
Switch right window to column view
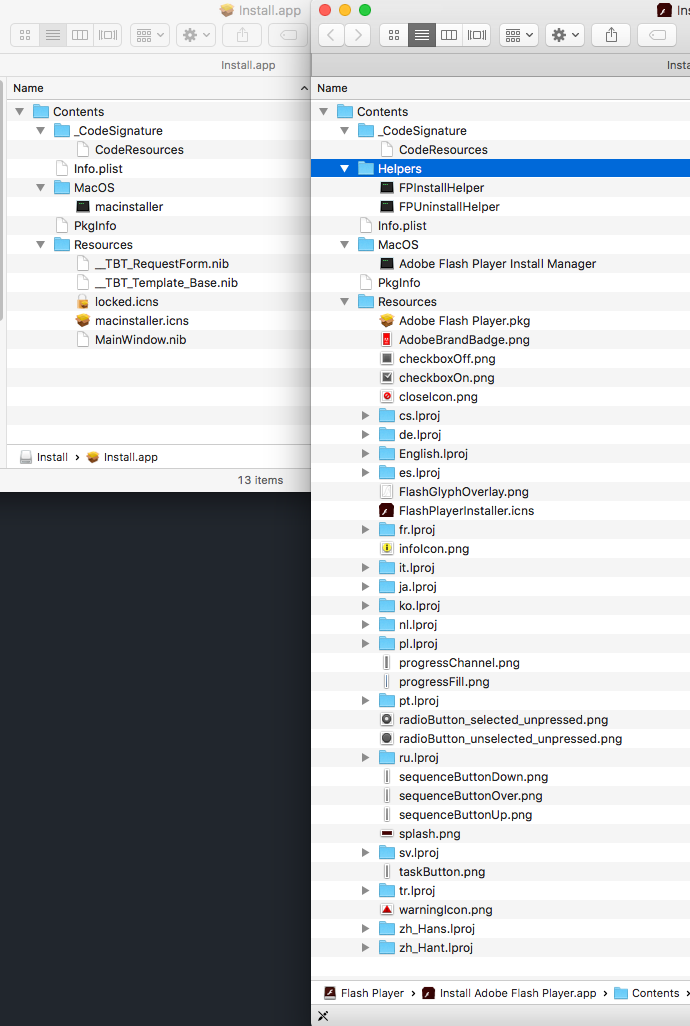[x=449, y=35]
